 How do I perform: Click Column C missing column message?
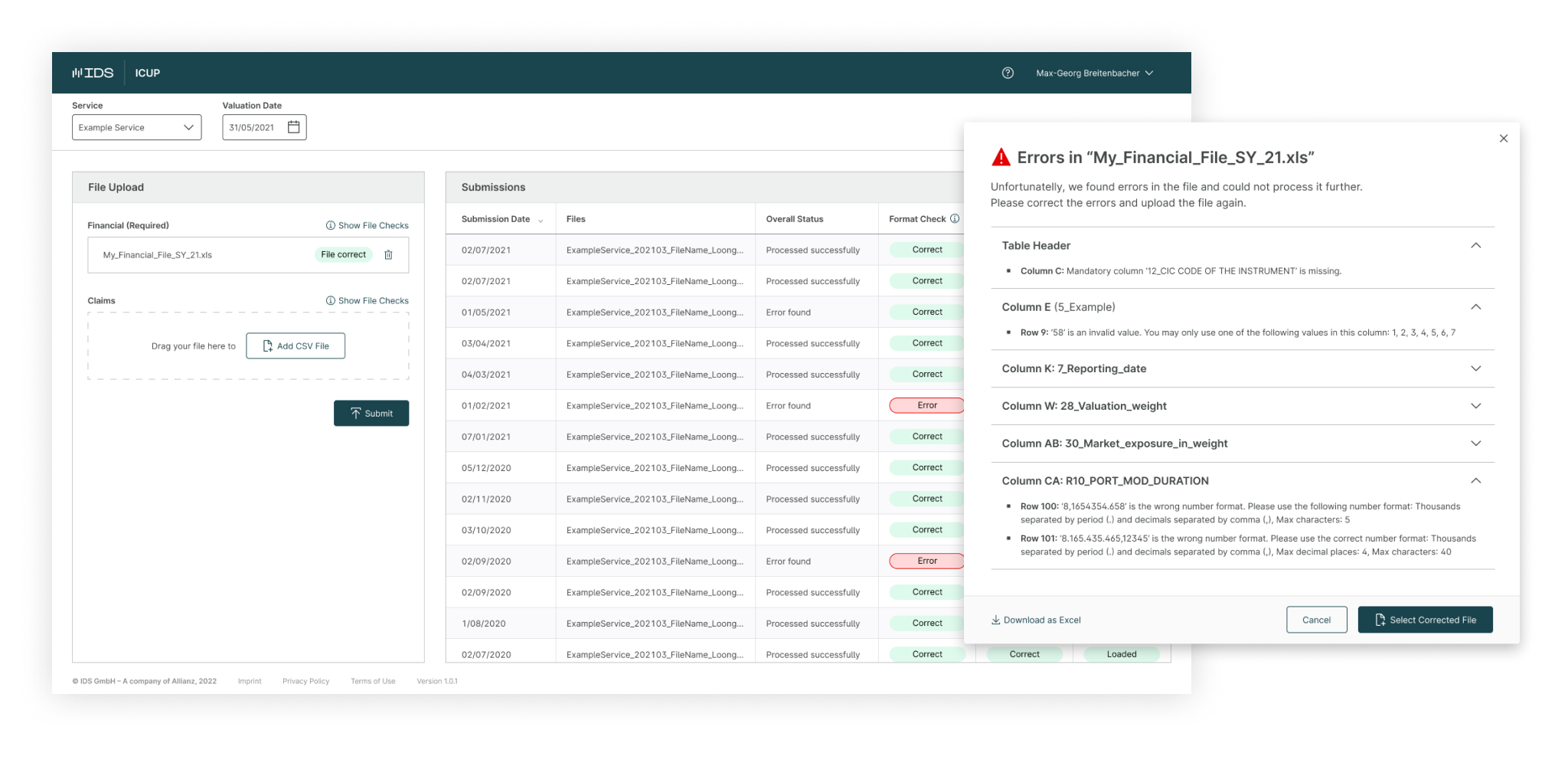point(1181,271)
